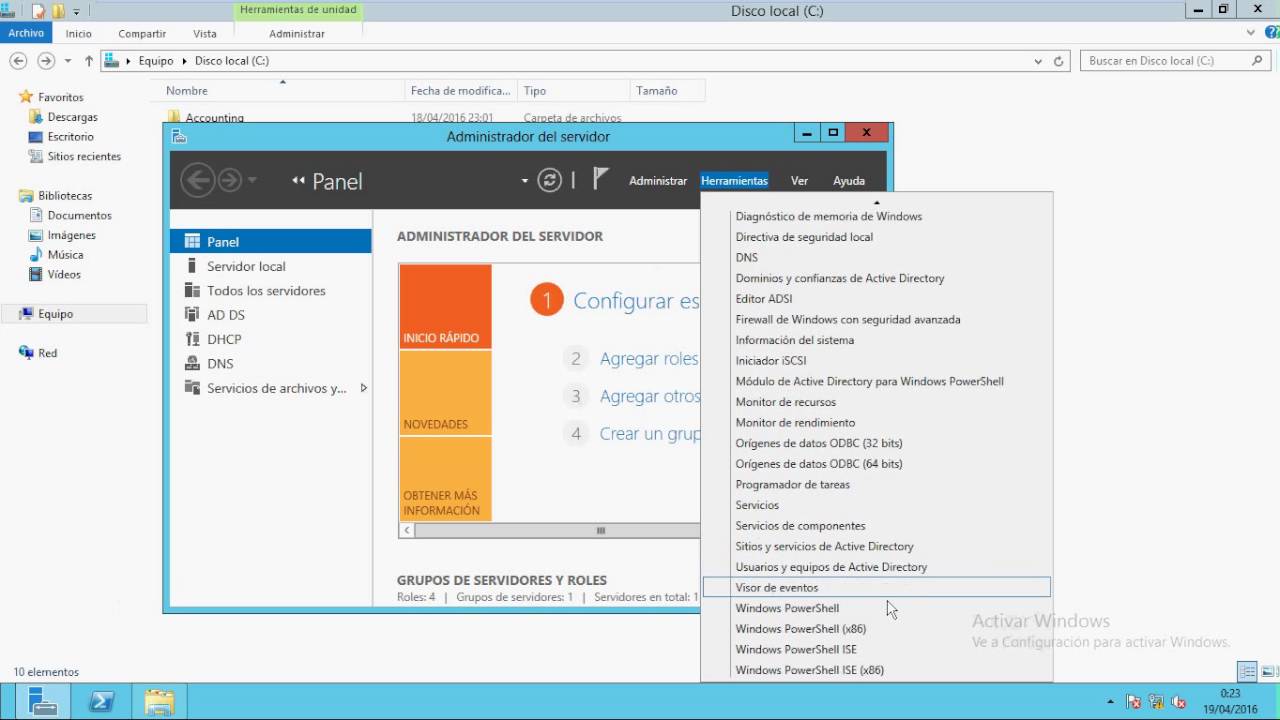
Task: Click the Todos los servidores sidebar icon
Action: [x=192, y=290]
